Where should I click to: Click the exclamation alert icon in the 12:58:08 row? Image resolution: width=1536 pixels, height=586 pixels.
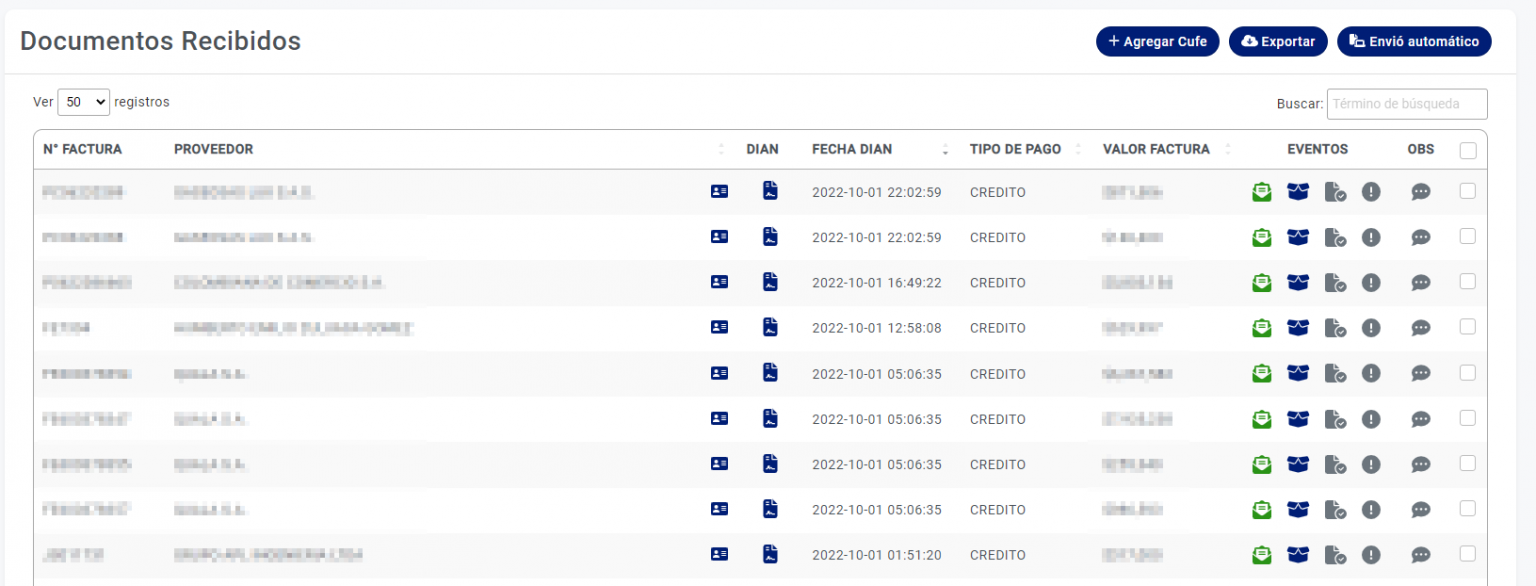[x=1371, y=328]
